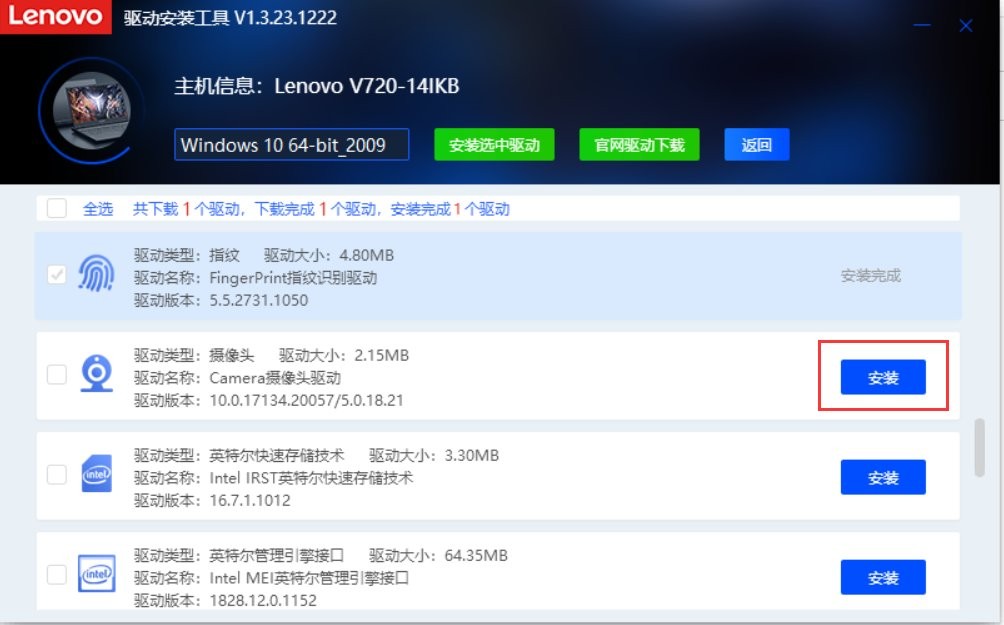This screenshot has width=1004, height=625.
Task: Click the 驱动大小 4.80MB text
Action: pyautogui.click(x=329, y=255)
